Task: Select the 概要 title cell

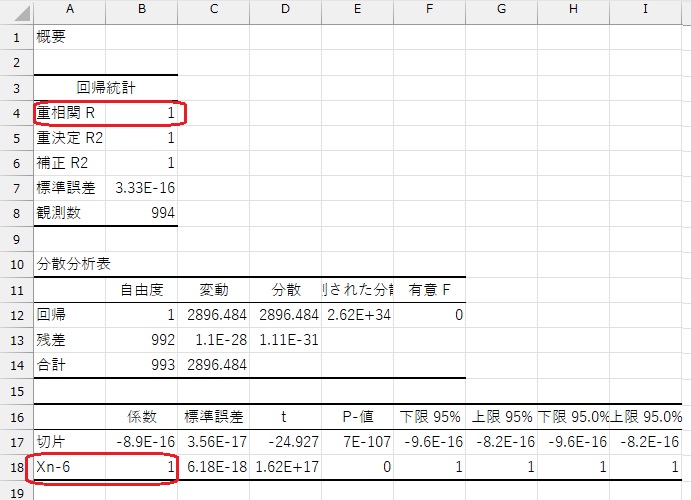Action: [69, 37]
